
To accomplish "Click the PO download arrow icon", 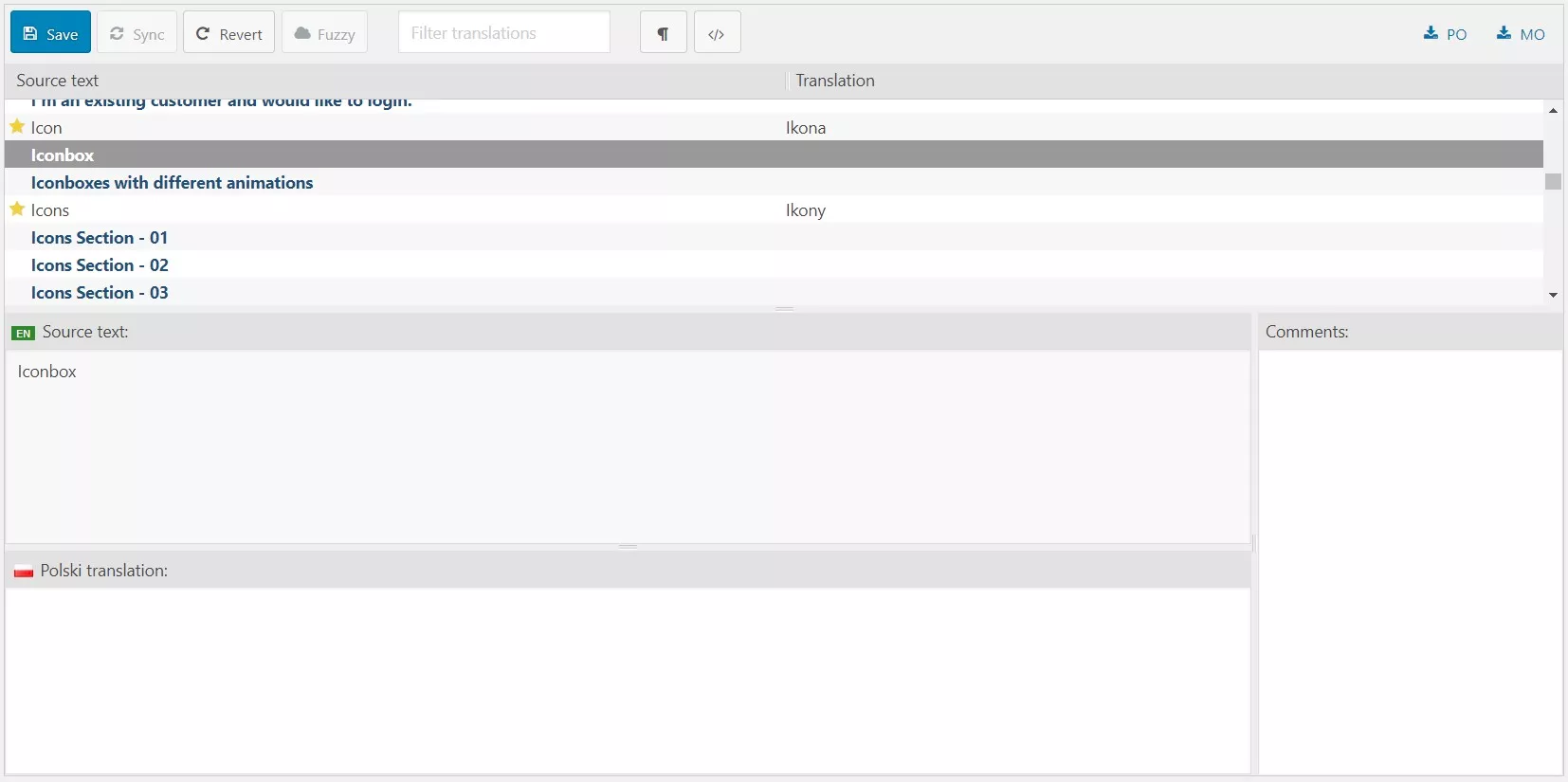I will (1431, 33).
